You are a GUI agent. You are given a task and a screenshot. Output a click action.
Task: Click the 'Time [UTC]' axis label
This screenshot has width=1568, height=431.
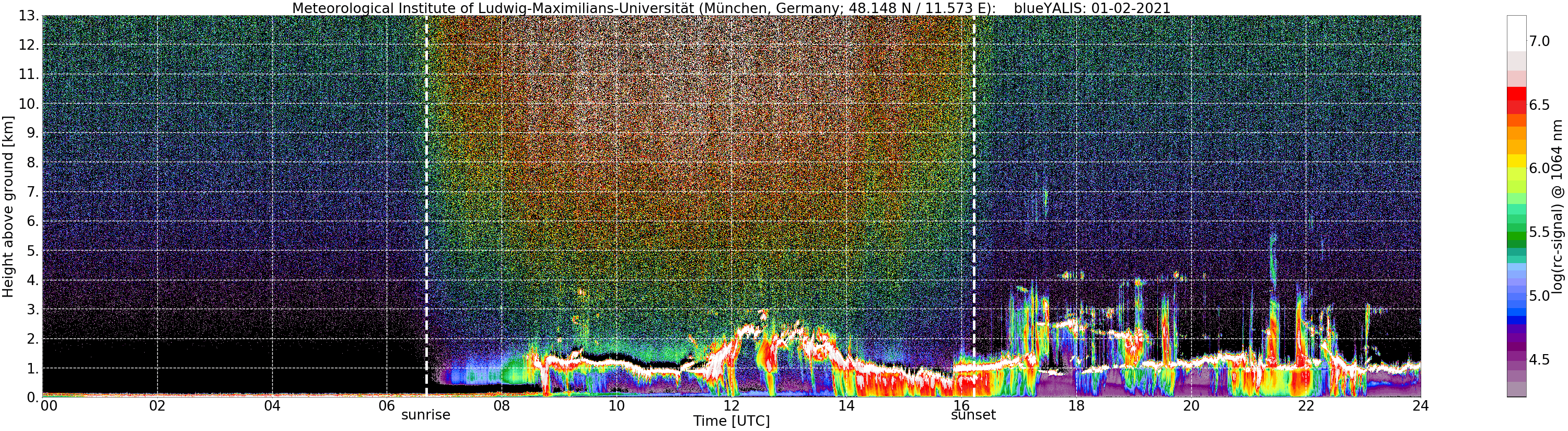pos(731,421)
